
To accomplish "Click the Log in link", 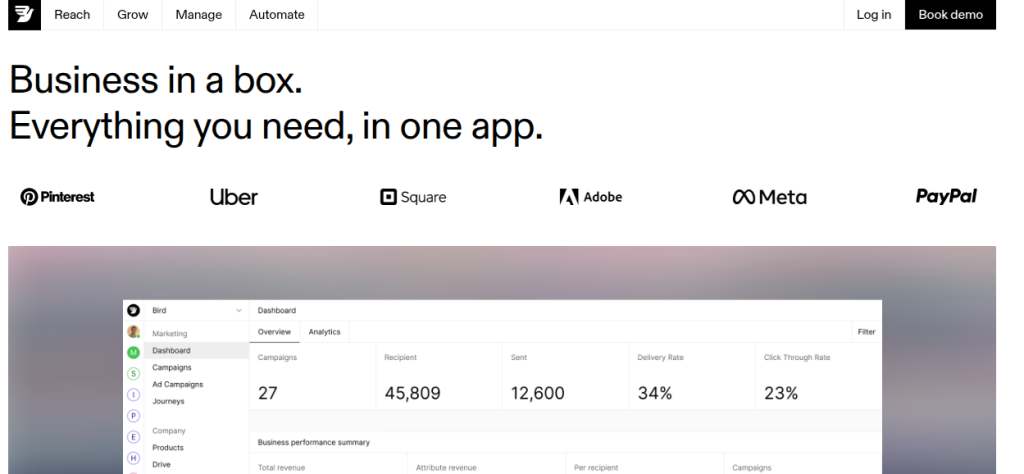I will (874, 14).
